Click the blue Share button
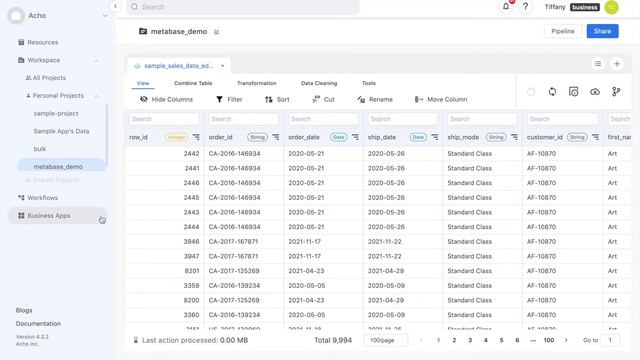Viewport: 640px width, 360px height. click(602, 31)
